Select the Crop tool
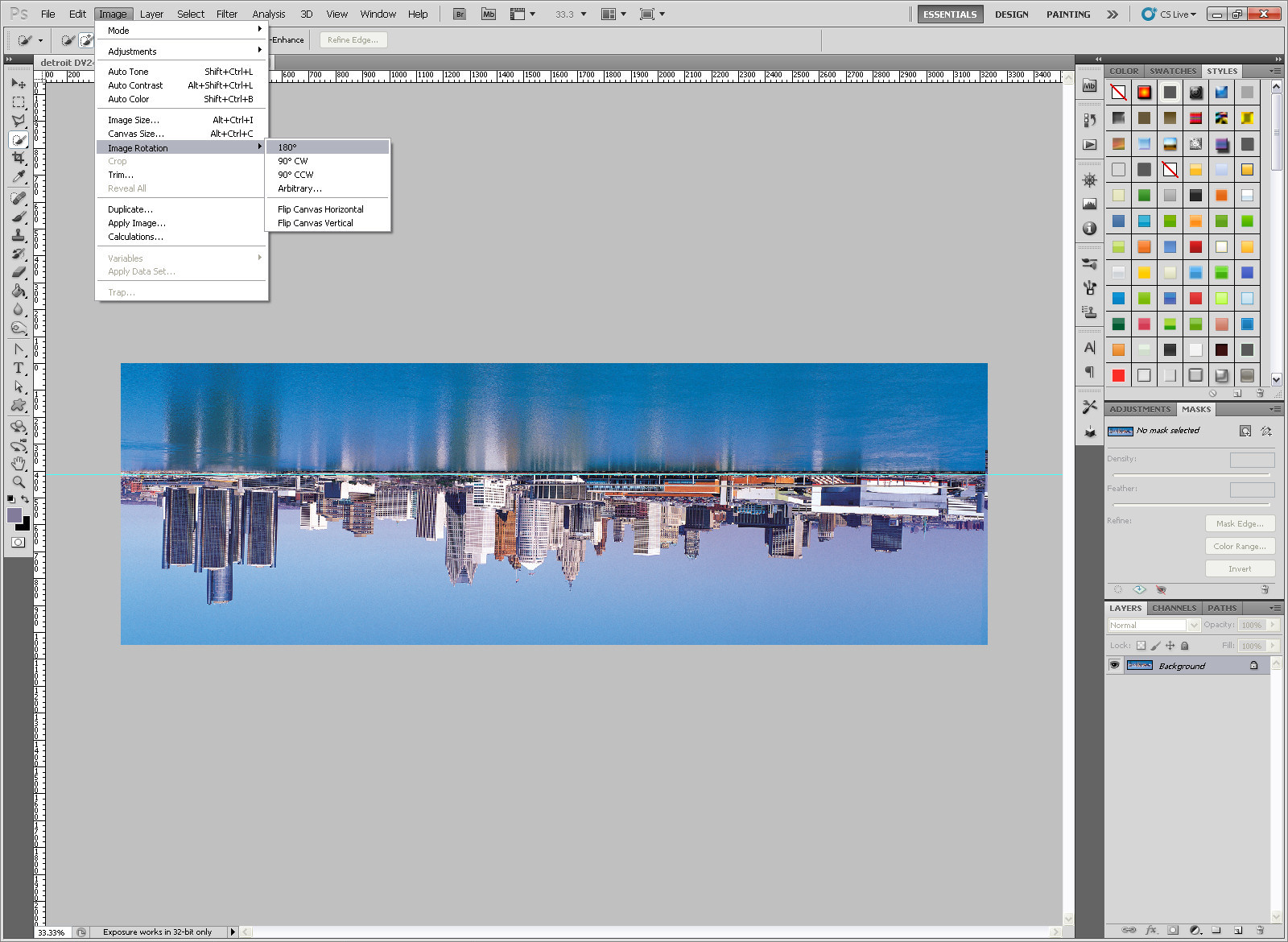This screenshot has height=942, width=1288. coord(19,159)
